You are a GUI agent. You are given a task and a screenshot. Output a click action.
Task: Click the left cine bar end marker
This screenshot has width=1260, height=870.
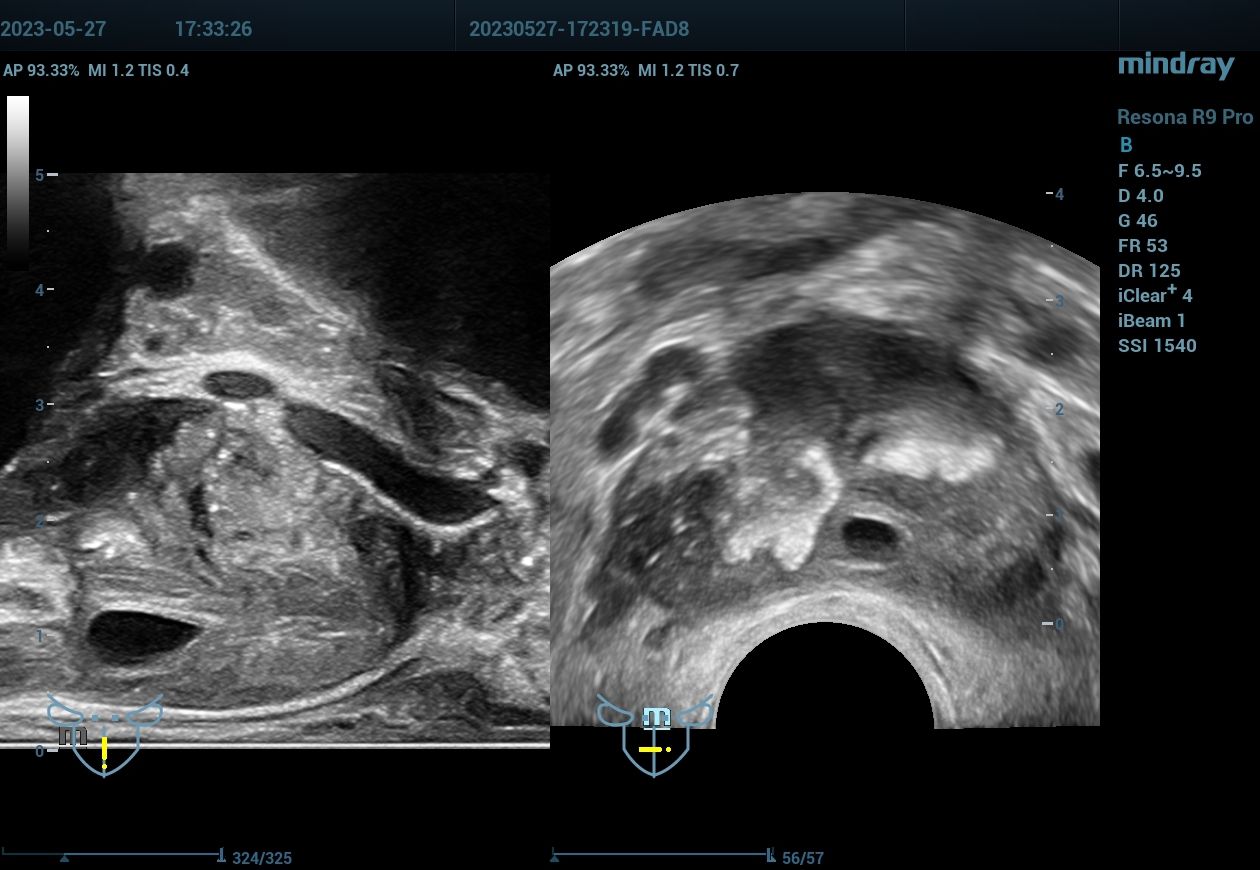(220, 854)
